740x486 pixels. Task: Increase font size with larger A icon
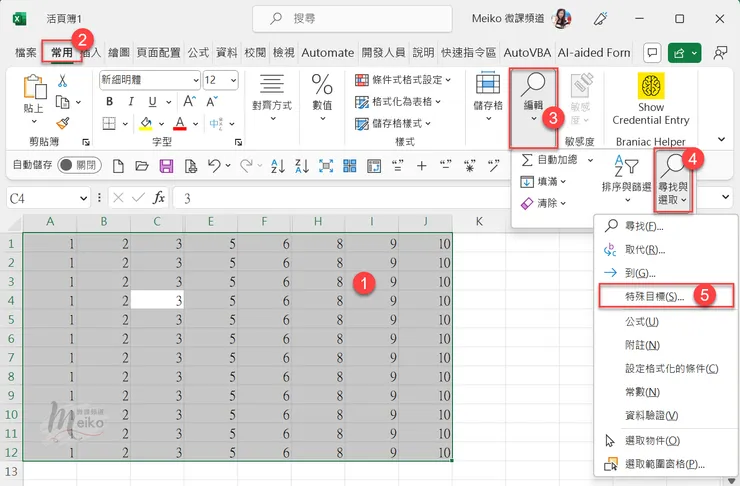pos(189,101)
